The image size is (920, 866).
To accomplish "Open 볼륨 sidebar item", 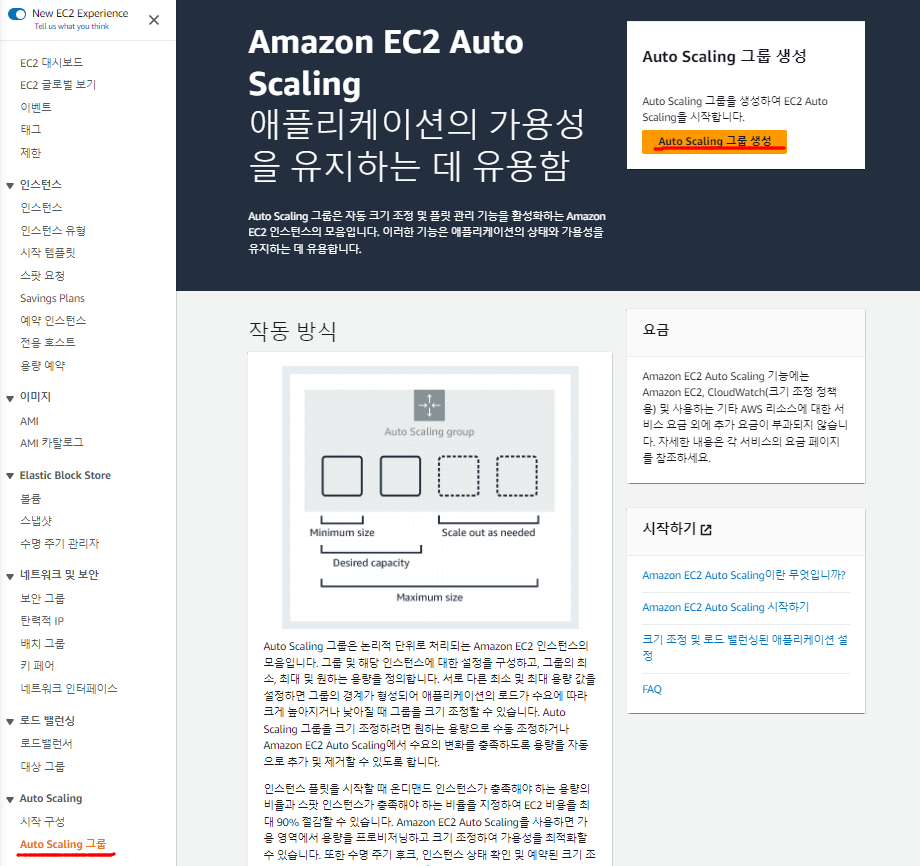I will click(x=31, y=499).
